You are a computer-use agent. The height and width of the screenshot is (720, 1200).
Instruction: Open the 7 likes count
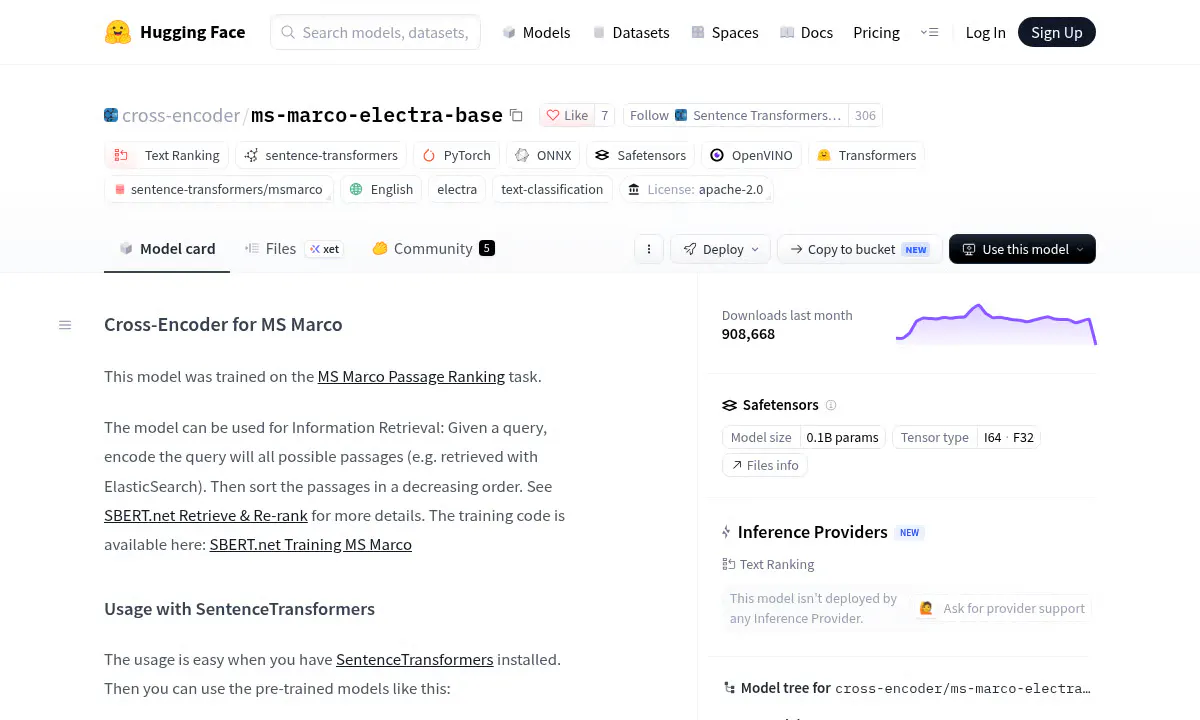pyautogui.click(x=604, y=115)
